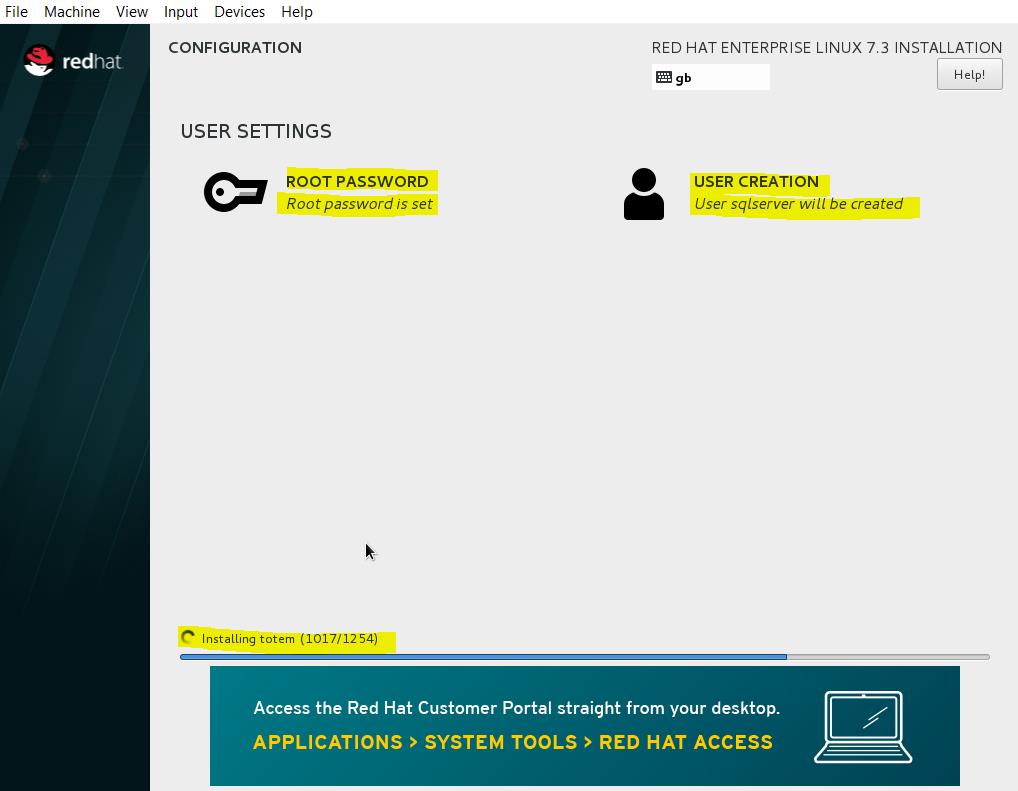Click the laptop icon in banner

click(863, 727)
